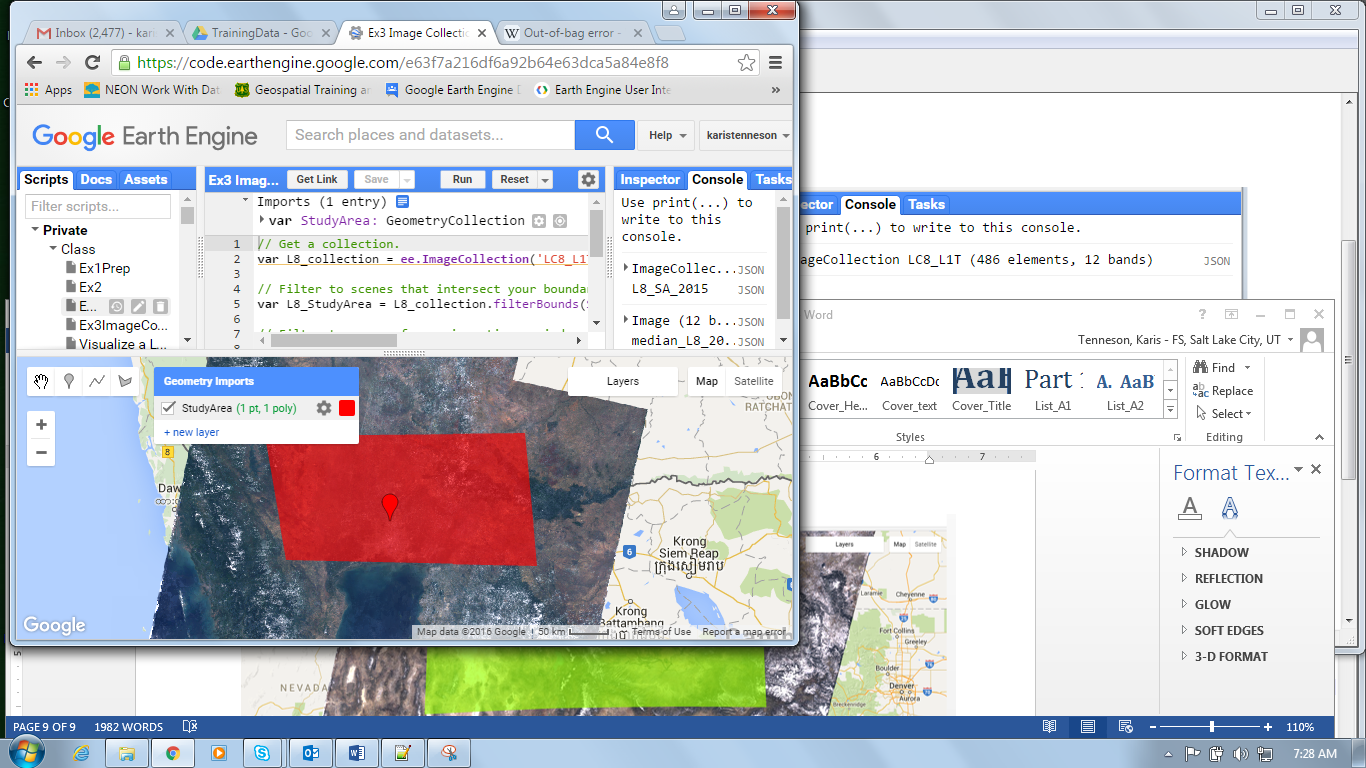Rename the selected script with pencil icon

tap(138, 307)
